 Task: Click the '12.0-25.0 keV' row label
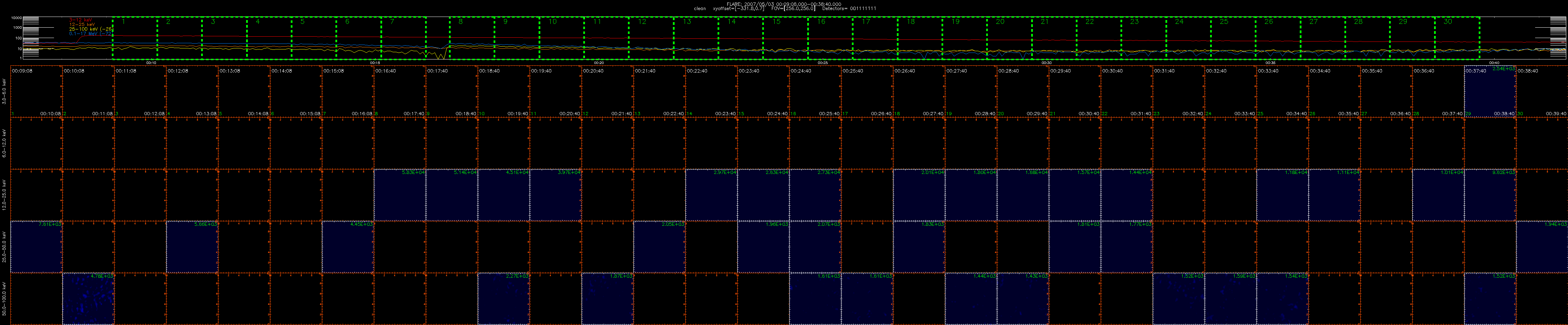click(5, 195)
